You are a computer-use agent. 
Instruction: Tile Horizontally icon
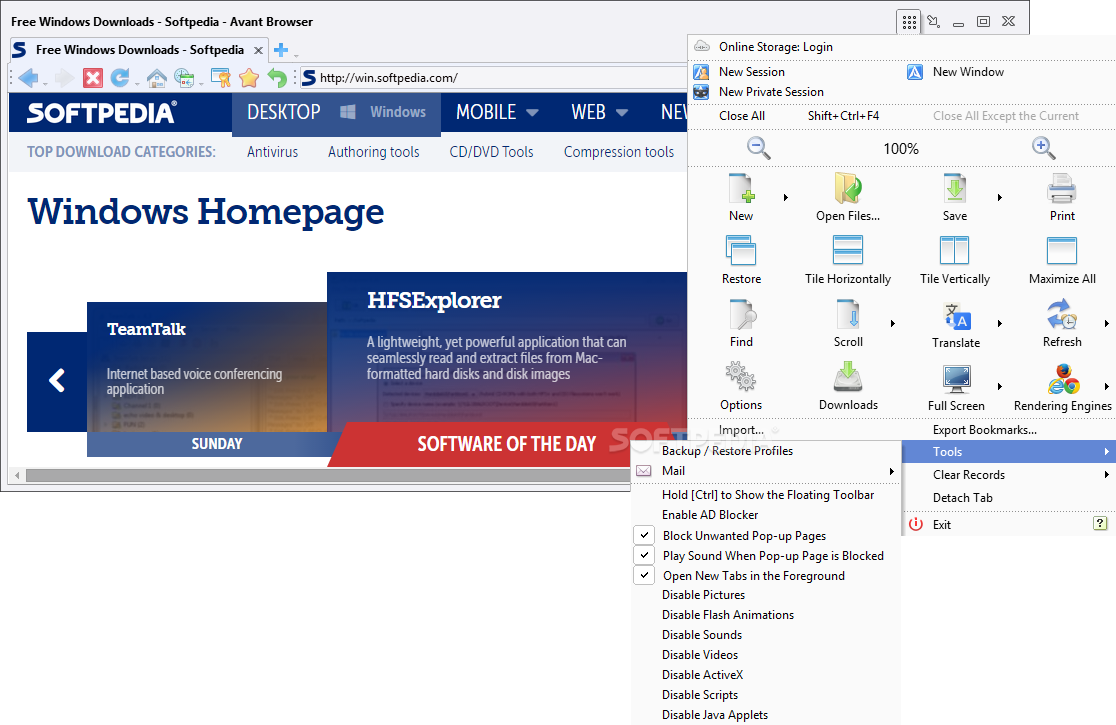pyautogui.click(x=848, y=250)
